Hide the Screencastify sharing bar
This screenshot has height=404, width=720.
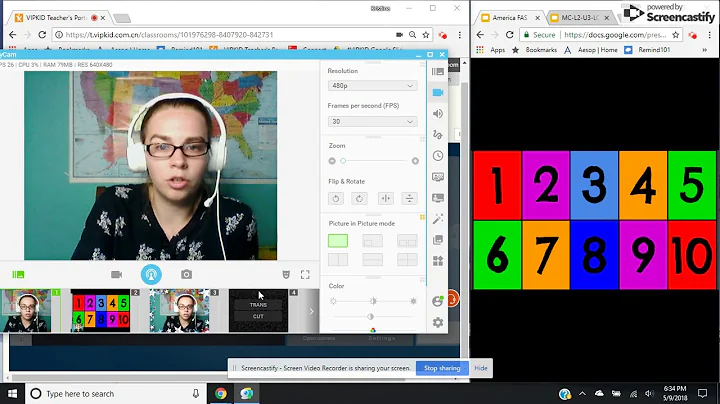pyautogui.click(x=481, y=368)
